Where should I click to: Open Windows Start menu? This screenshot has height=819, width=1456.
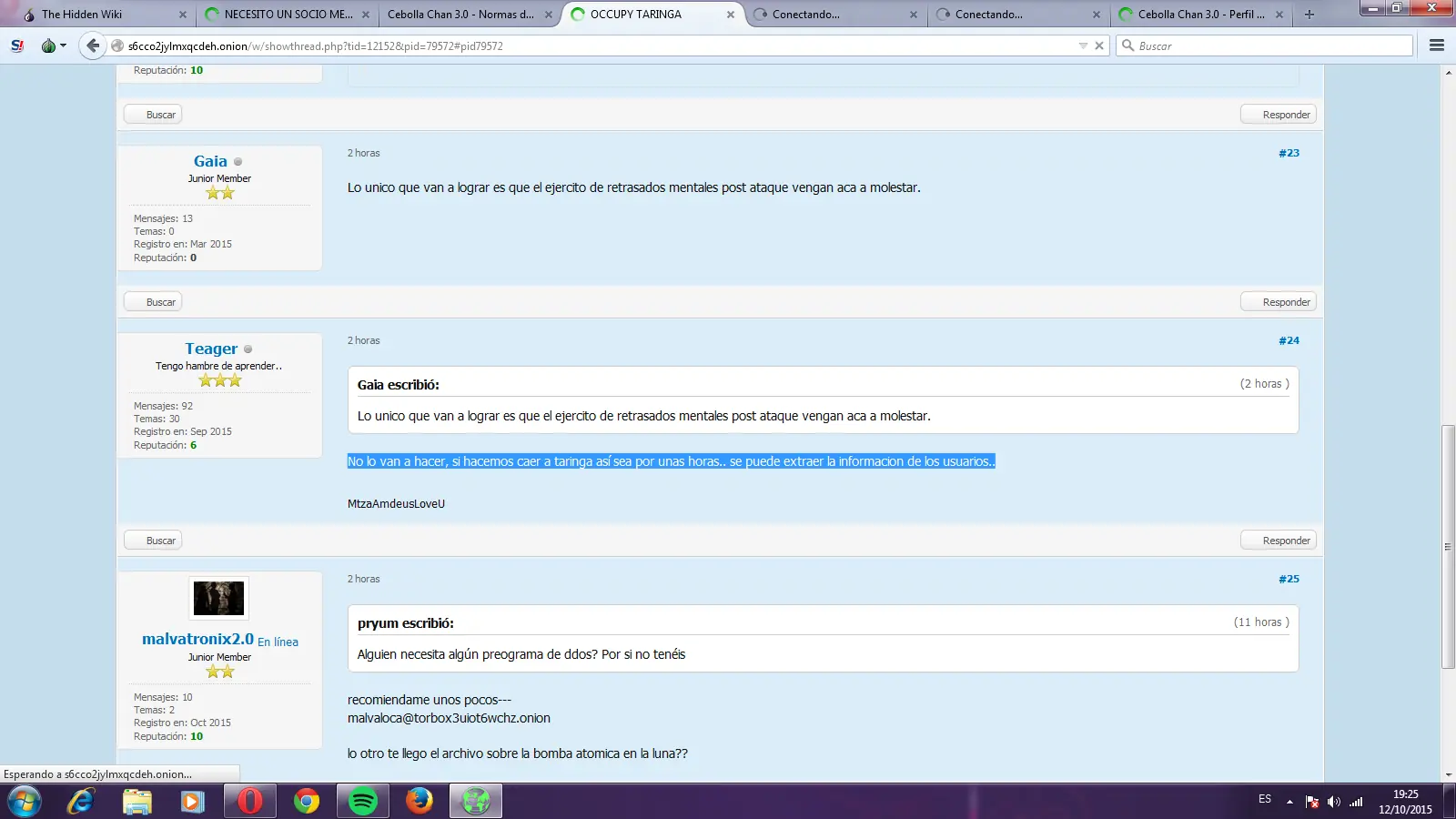tap(24, 802)
